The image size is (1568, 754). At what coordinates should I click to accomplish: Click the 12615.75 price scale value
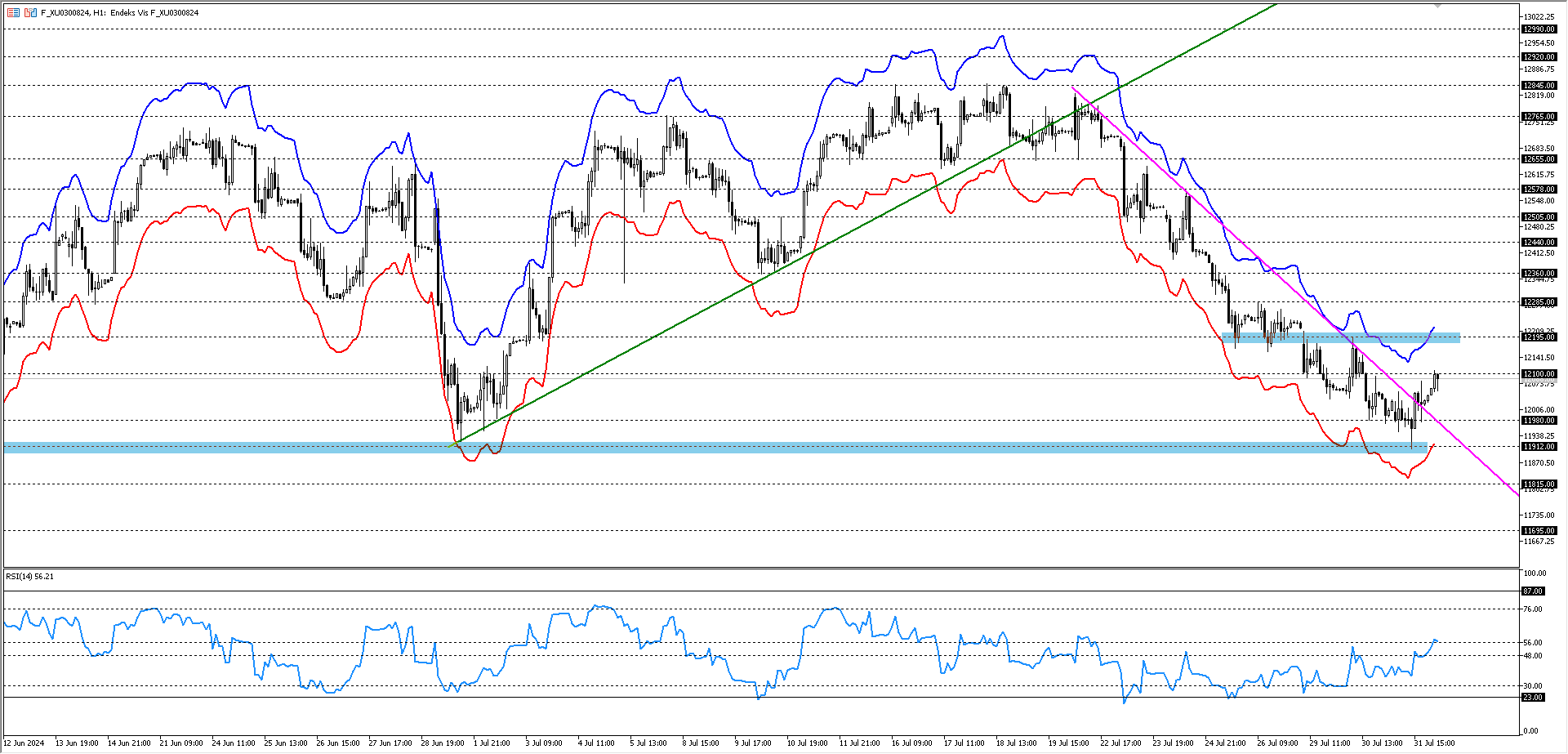[1539, 175]
